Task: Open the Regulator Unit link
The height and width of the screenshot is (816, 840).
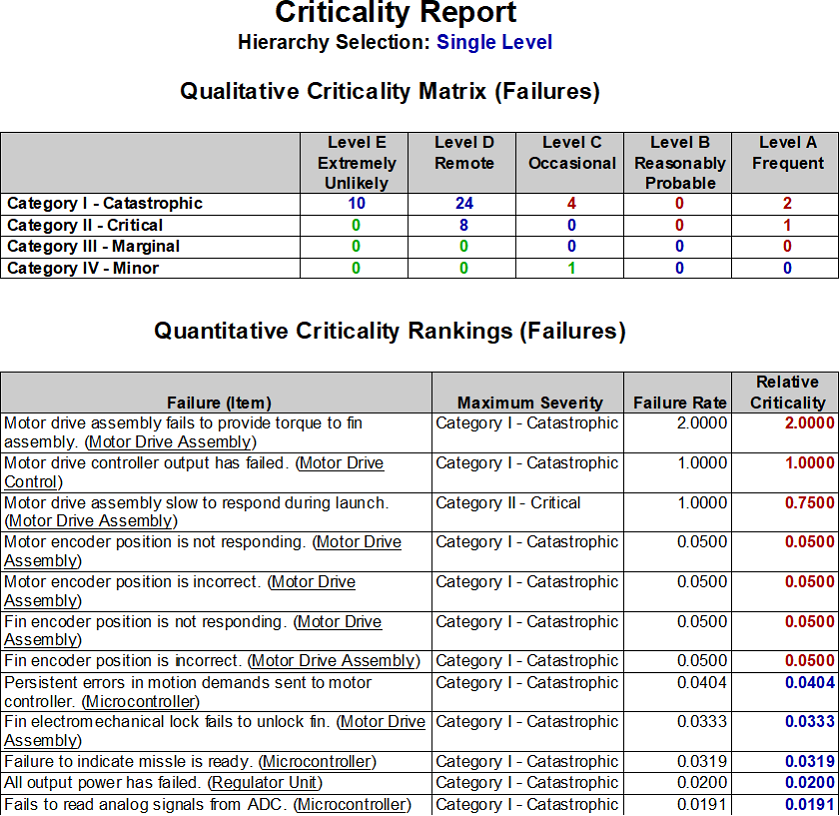Action: pos(265,783)
